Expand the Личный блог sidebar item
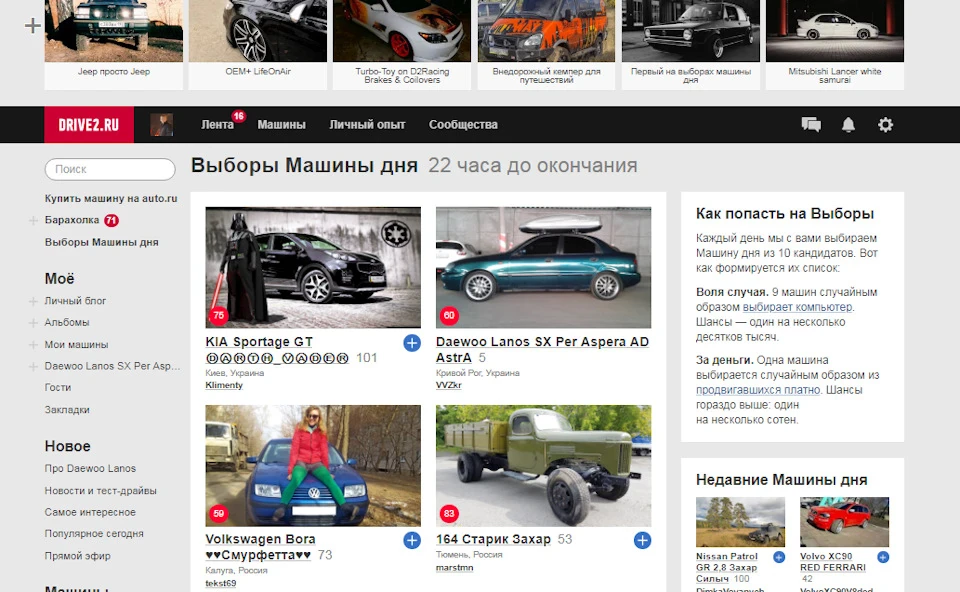The height and width of the screenshot is (592, 960). (33, 301)
